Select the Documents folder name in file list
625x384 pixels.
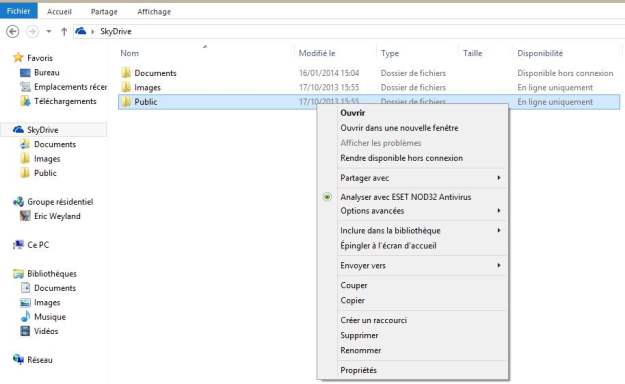pos(155,73)
